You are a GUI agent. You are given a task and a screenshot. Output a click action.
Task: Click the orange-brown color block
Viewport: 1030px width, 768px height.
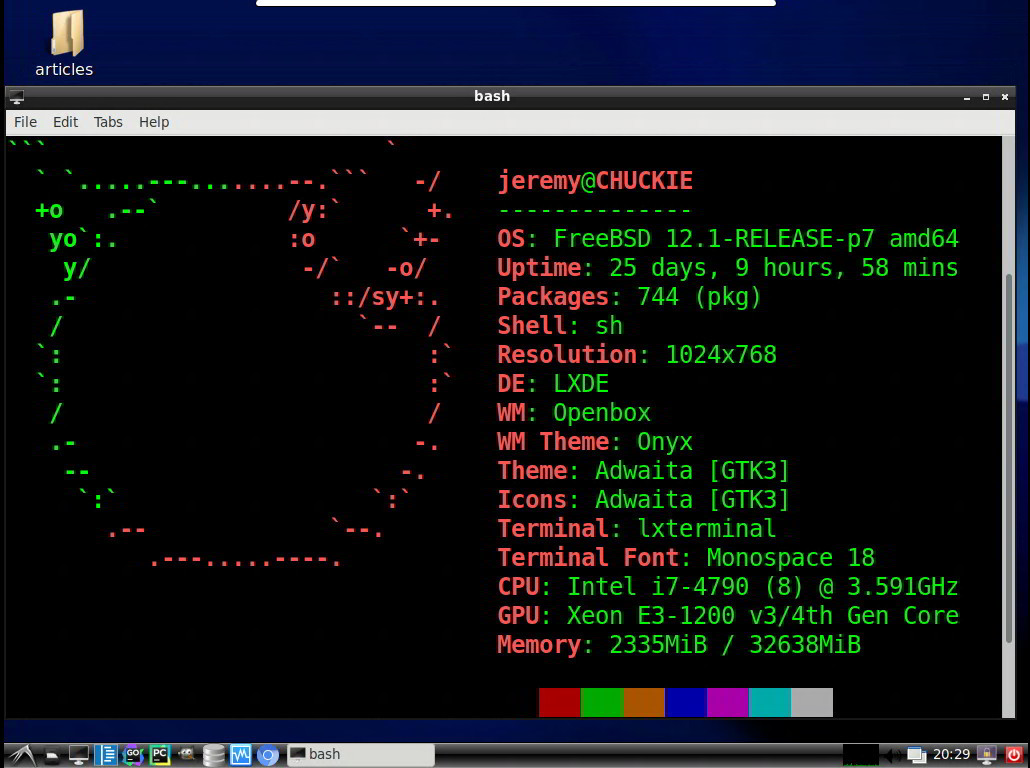pos(644,702)
